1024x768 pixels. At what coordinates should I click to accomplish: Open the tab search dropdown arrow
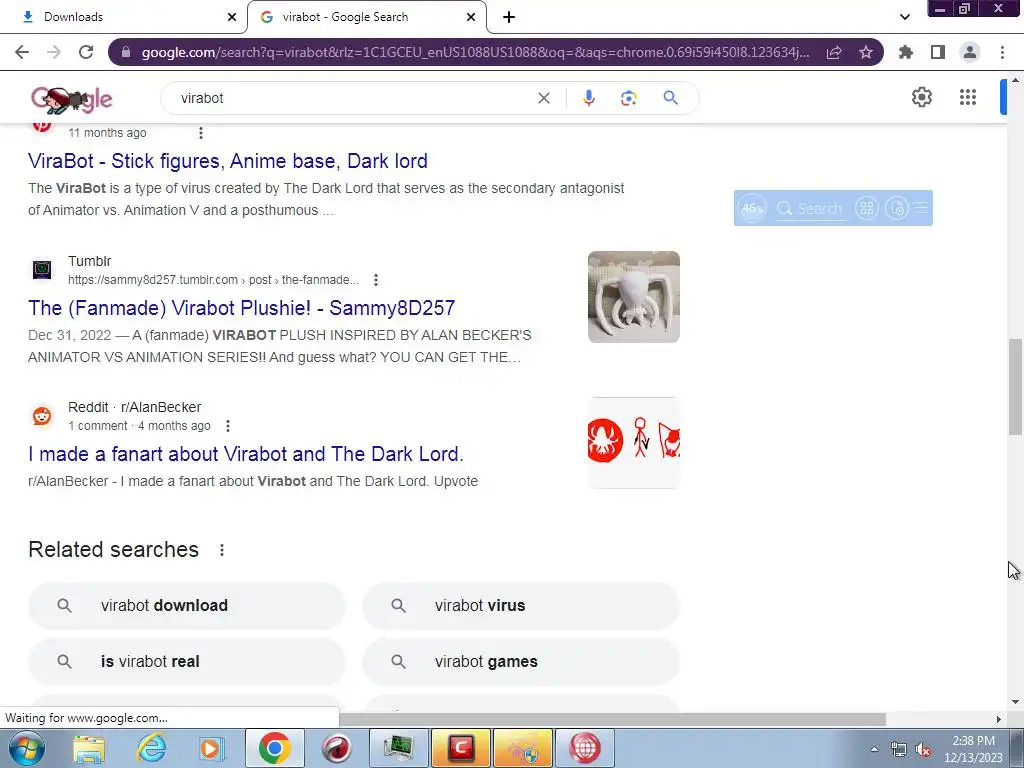pyautogui.click(x=904, y=17)
